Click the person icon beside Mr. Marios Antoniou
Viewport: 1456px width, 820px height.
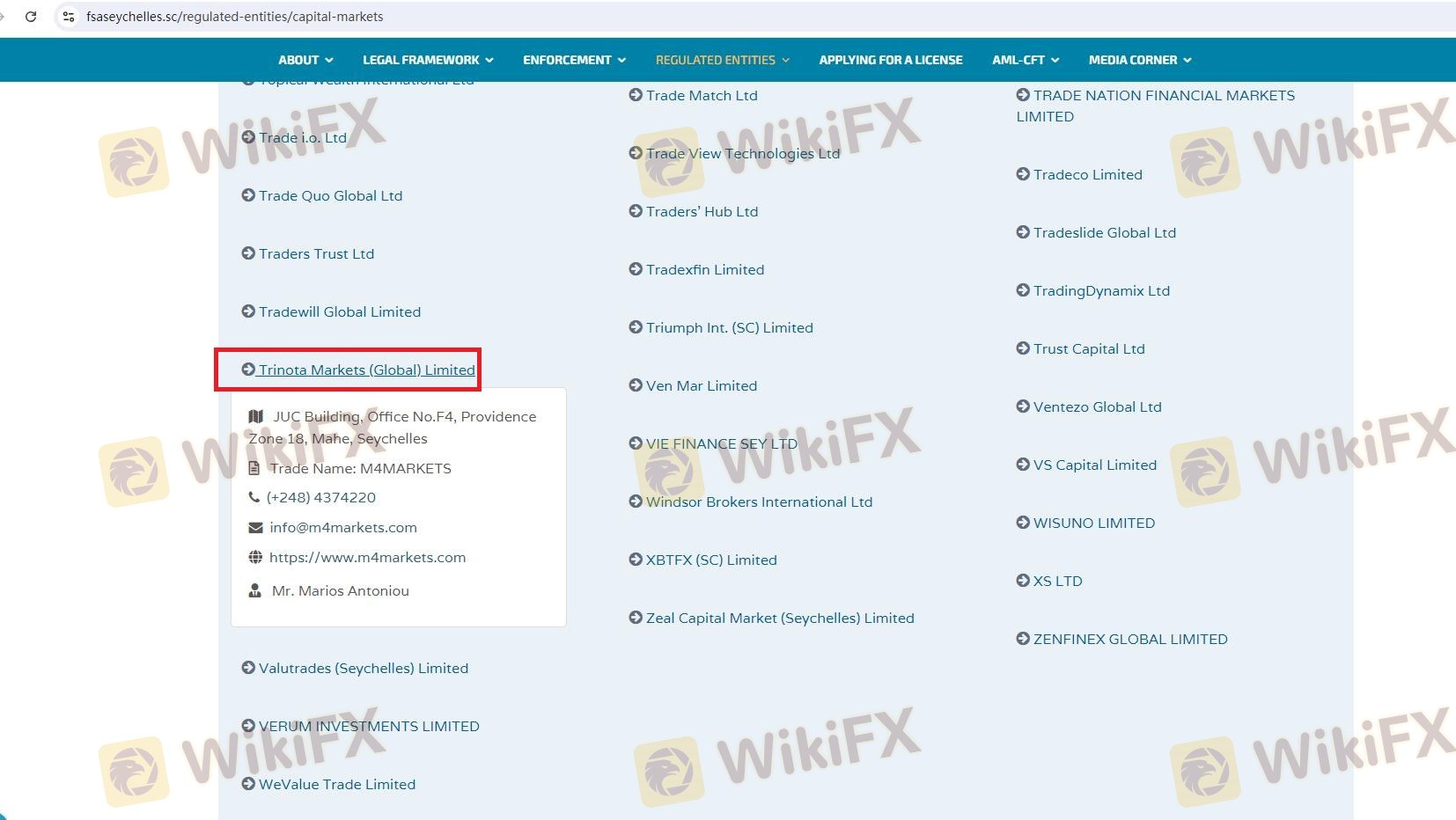point(254,590)
